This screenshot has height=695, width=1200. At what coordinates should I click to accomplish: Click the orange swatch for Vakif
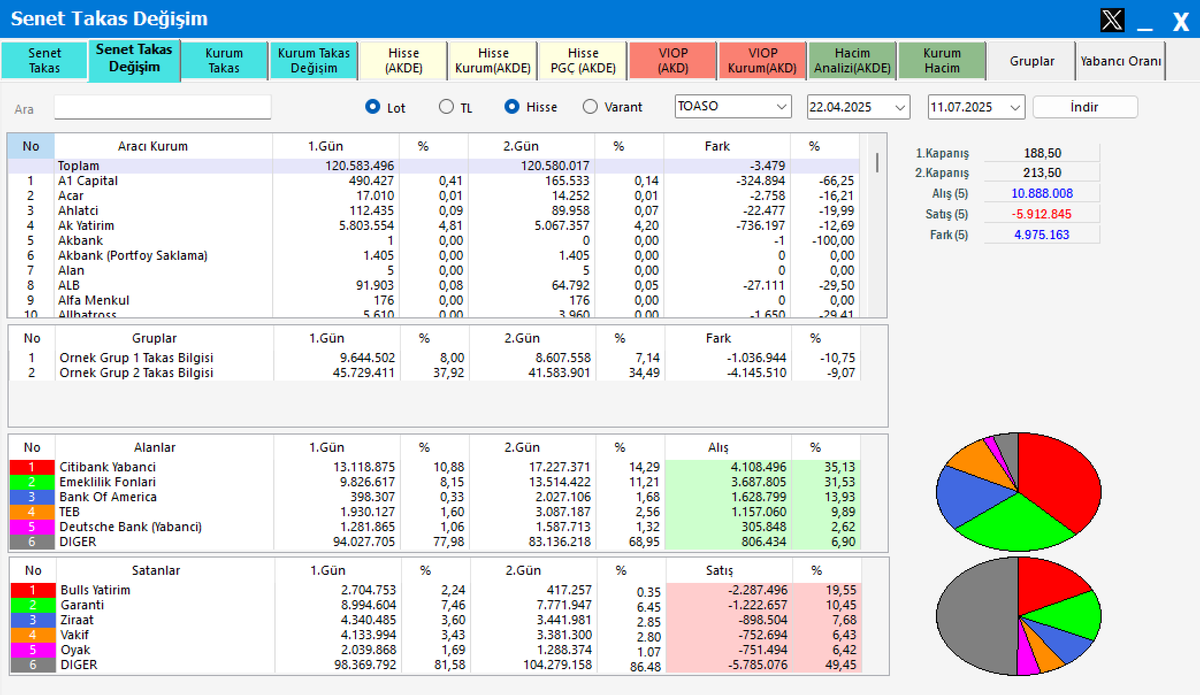pos(32,635)
